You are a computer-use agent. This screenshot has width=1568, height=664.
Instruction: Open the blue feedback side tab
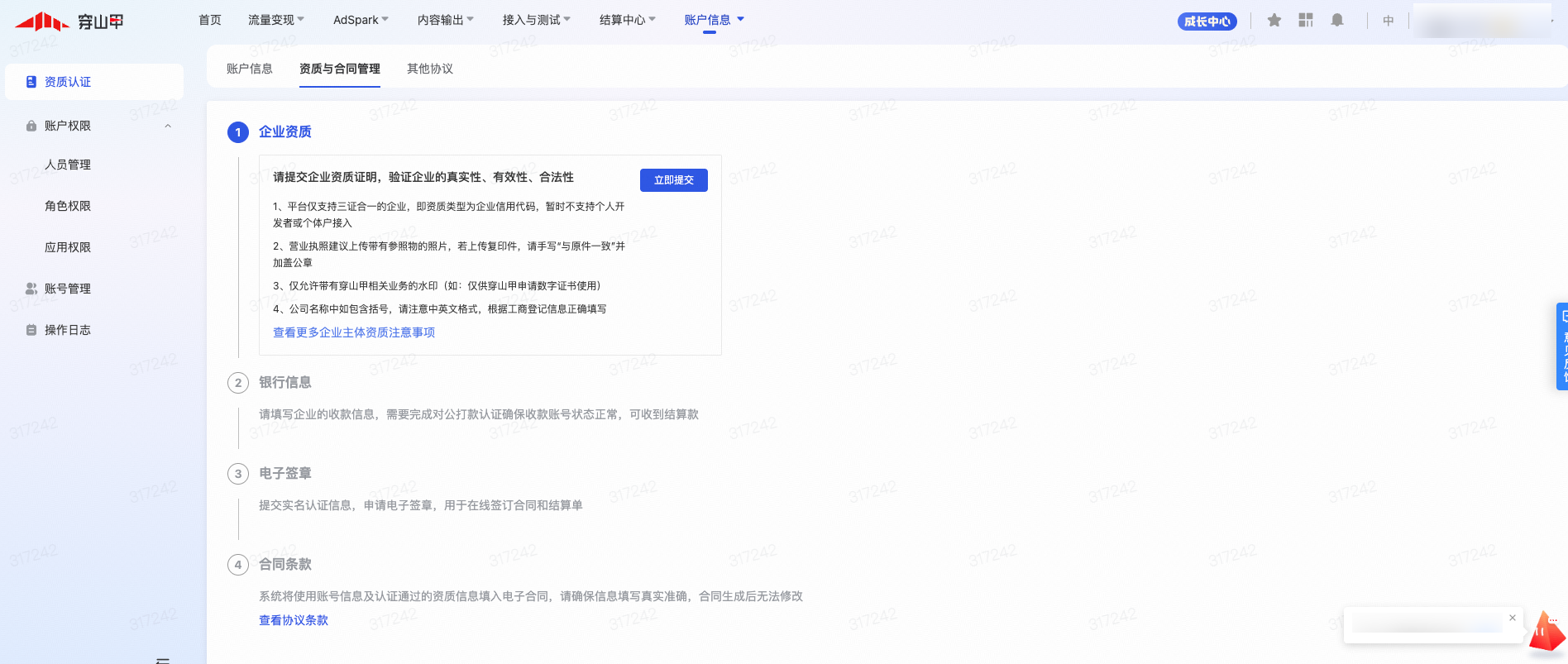tap(1562, 346)
